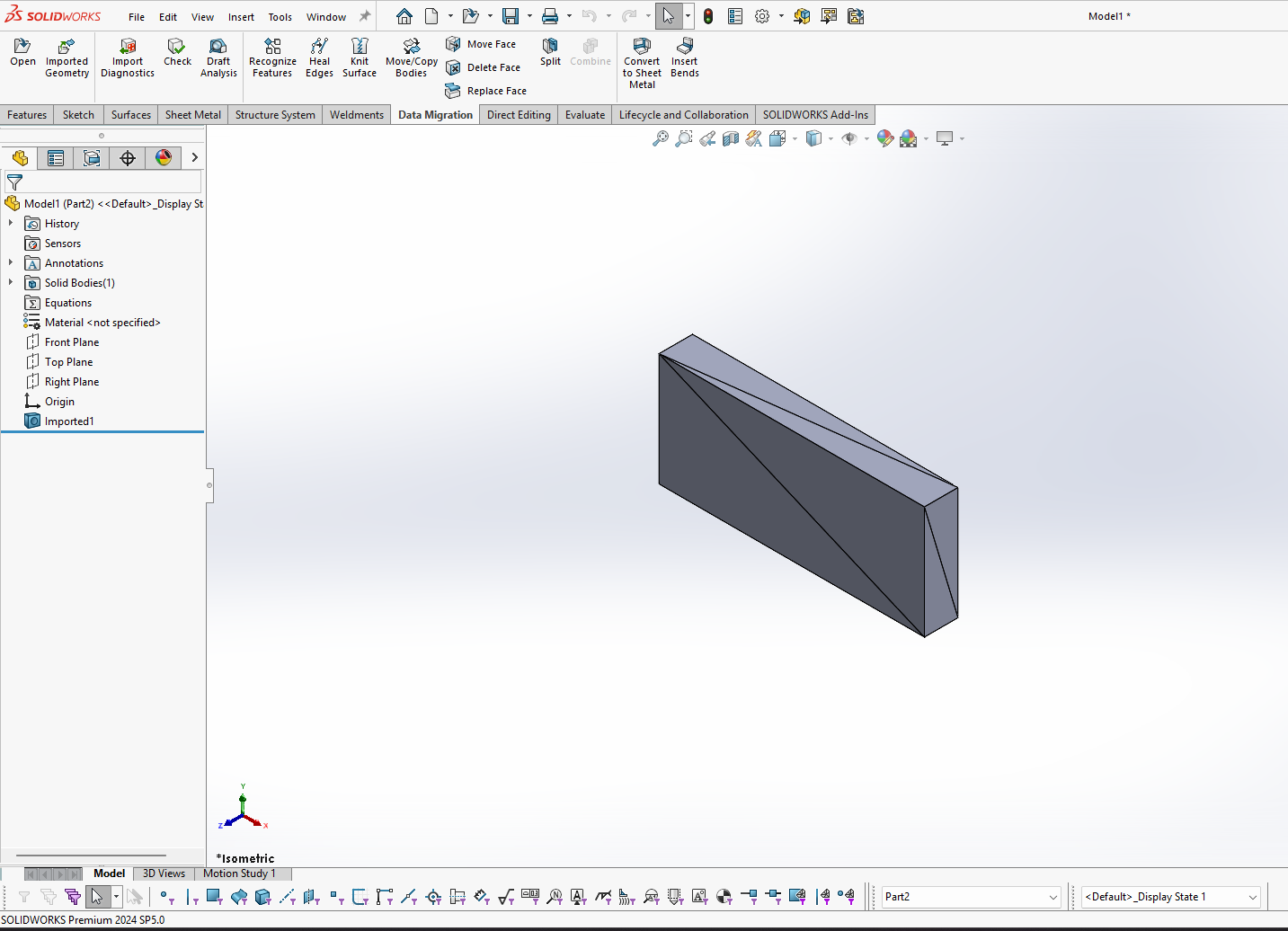Activate the Knit Surface tool
The image size is (1288, 931).
pyautogui.click(x=359, y=56)
